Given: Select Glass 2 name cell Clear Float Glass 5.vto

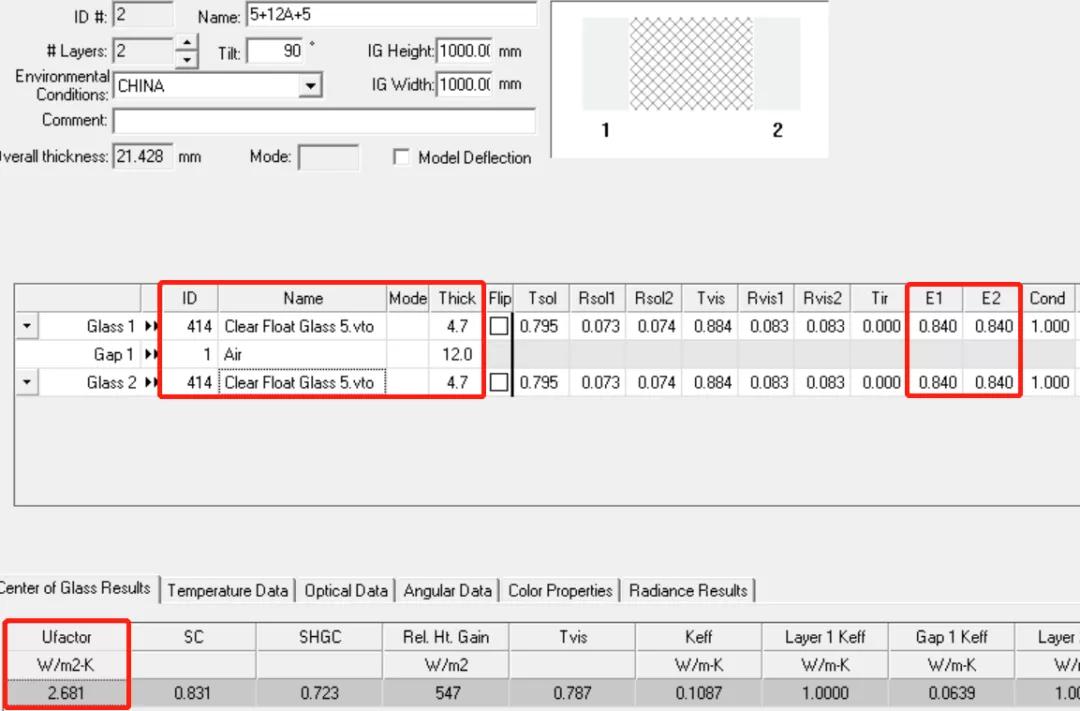Looking at the screenshot, I should (302, 382).
